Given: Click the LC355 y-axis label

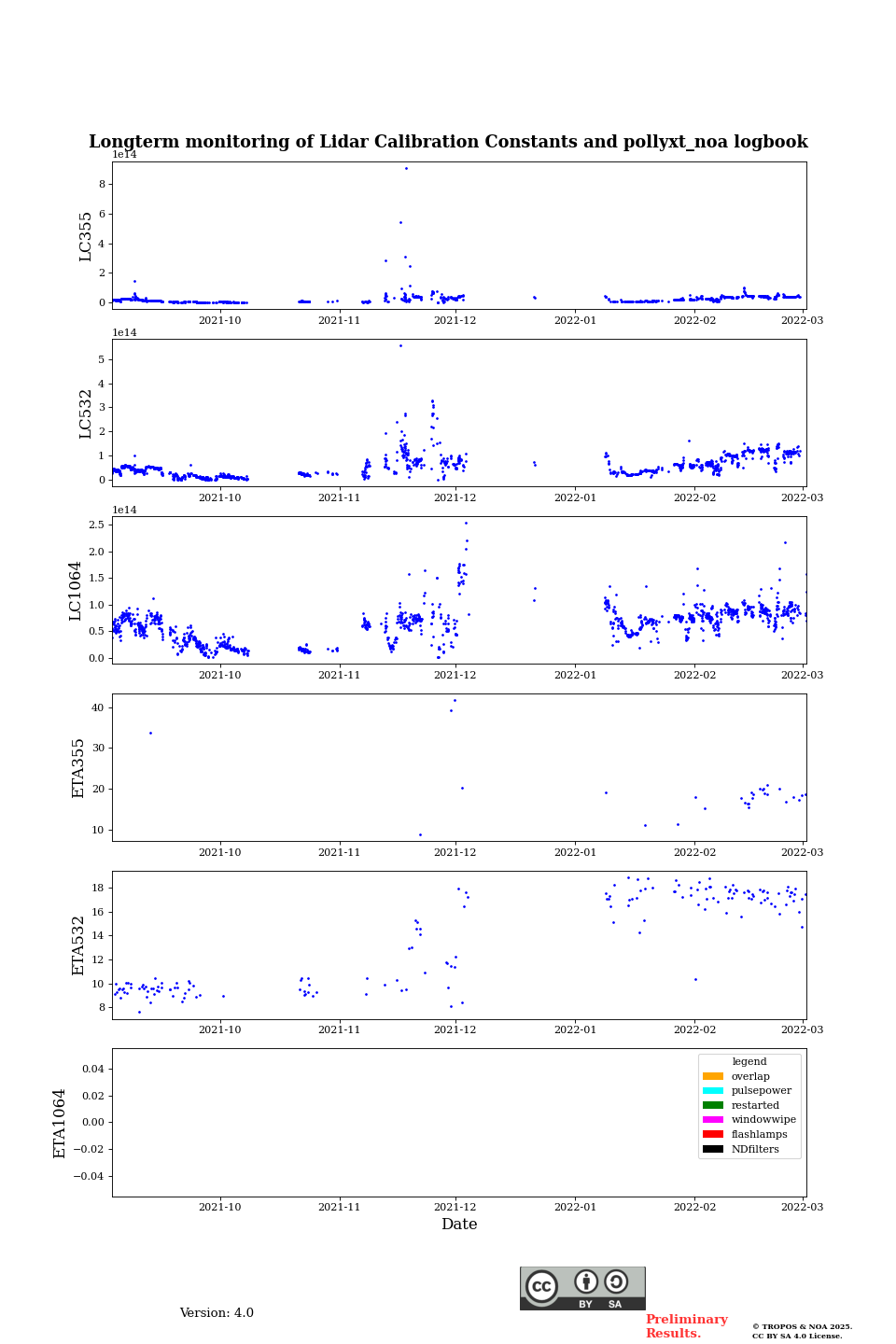Looking at the screenshot, I should pos(86,236).
